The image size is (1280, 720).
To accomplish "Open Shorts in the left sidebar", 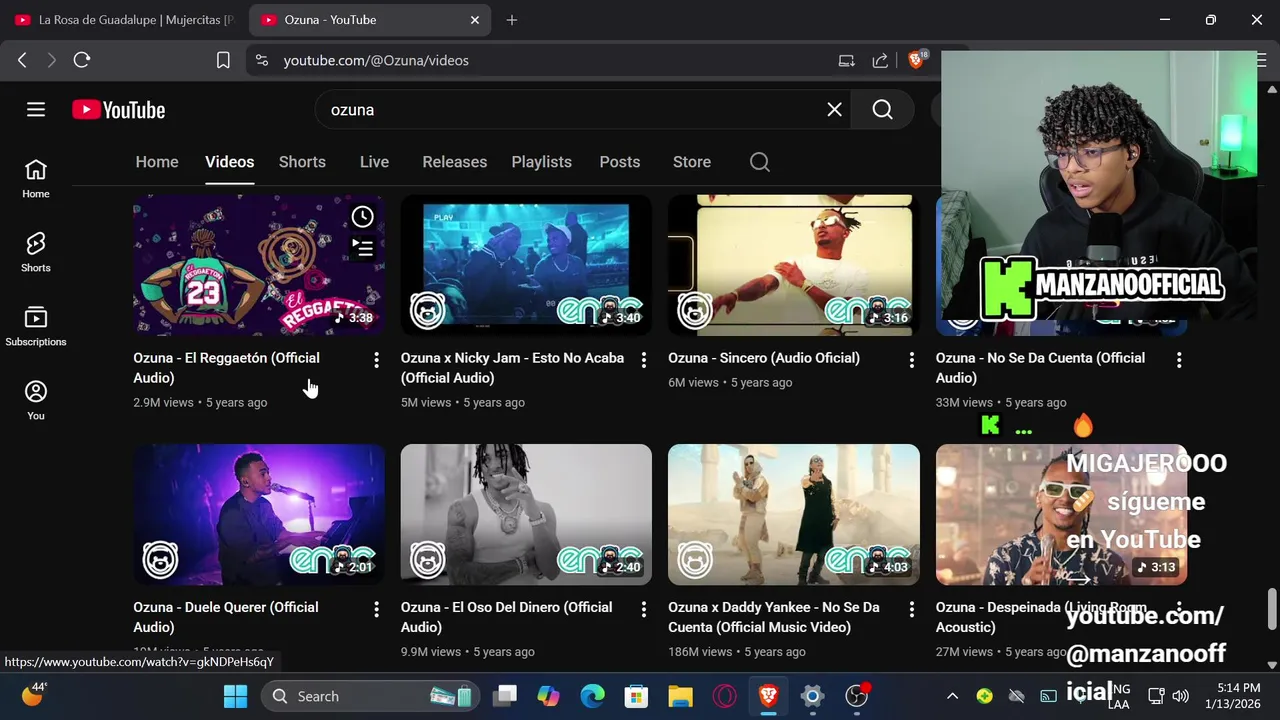I will [36, 253].
